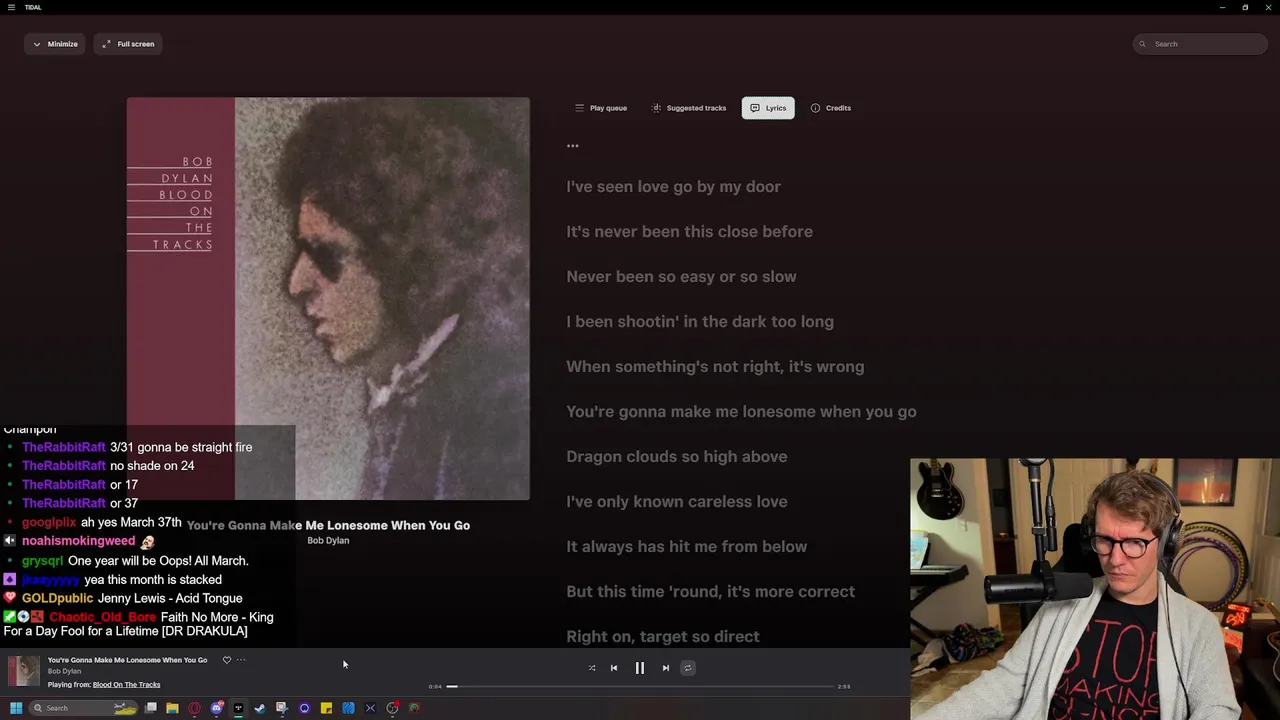Click the TIDAL search field

(1200, 44)
